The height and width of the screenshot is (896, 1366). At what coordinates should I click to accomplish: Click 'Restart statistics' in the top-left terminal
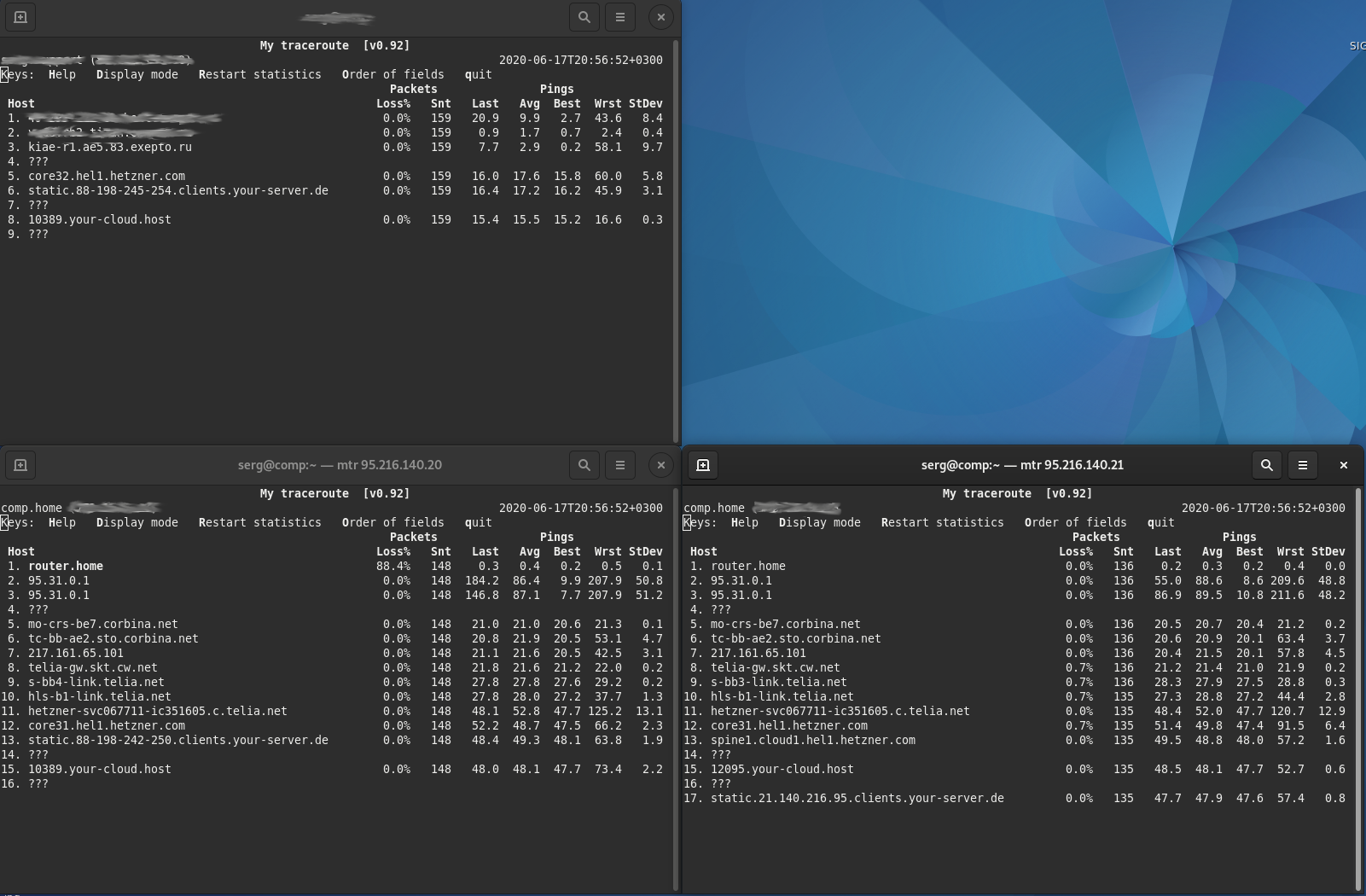(260, 74)
